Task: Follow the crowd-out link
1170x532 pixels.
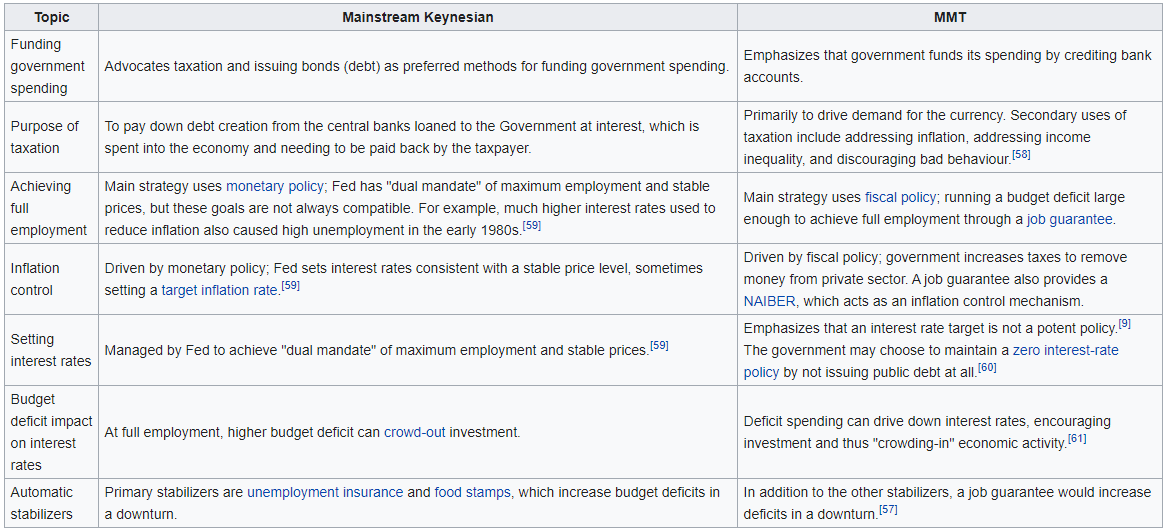Action: click(414, 432)
